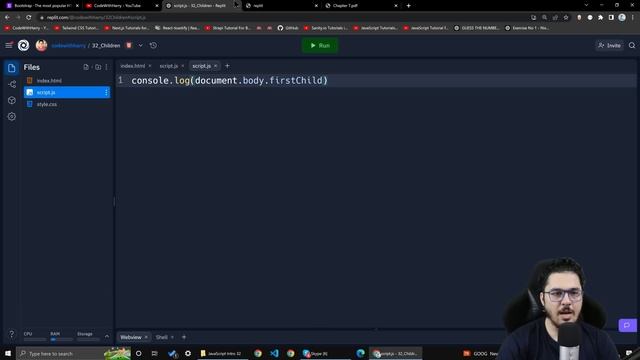Open the Settings gear sidebar icon
Image resolution: width=640 pixels, height=360 pixels.
(11, 117)
